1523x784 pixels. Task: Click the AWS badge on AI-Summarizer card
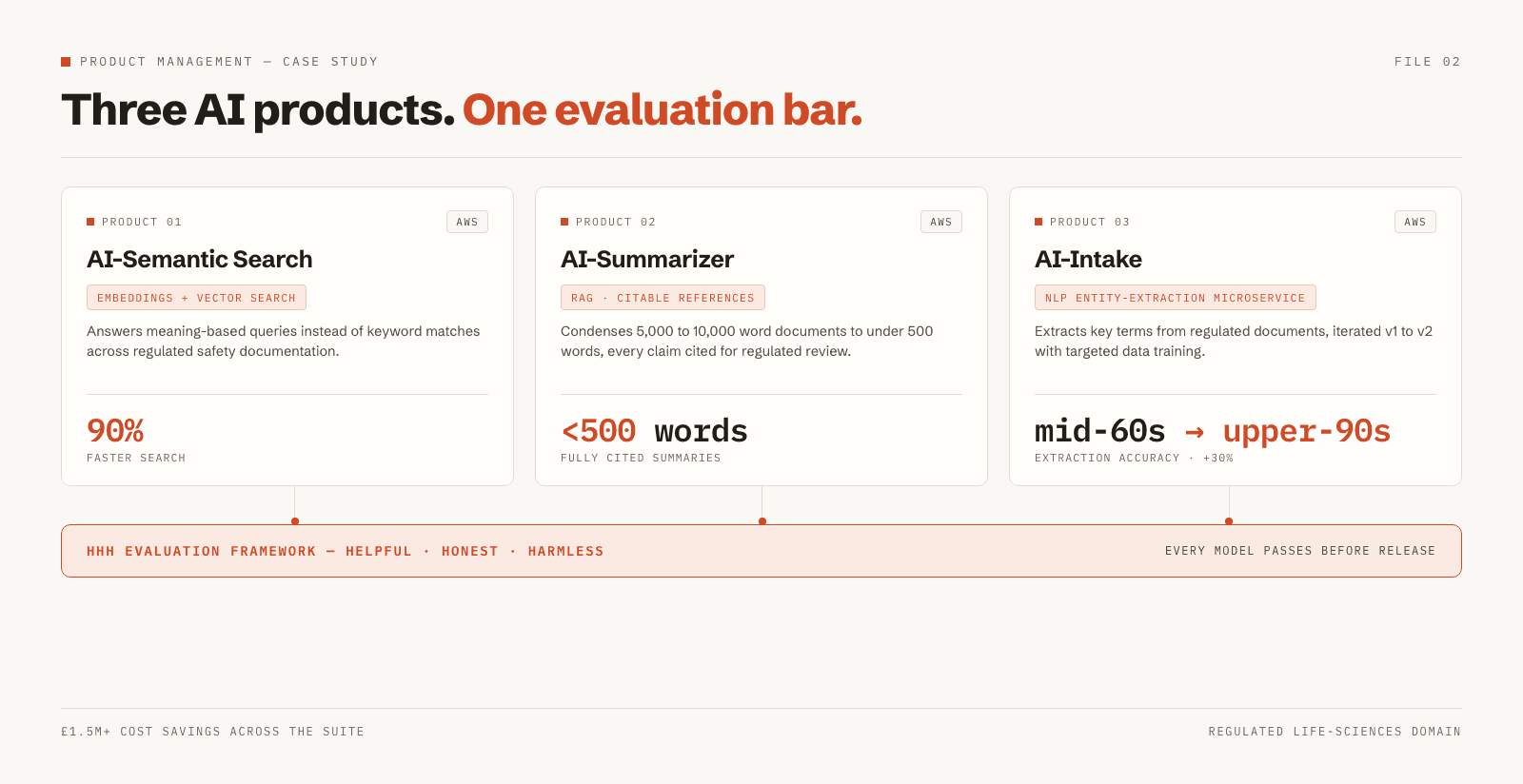click(x=941, y=222)
